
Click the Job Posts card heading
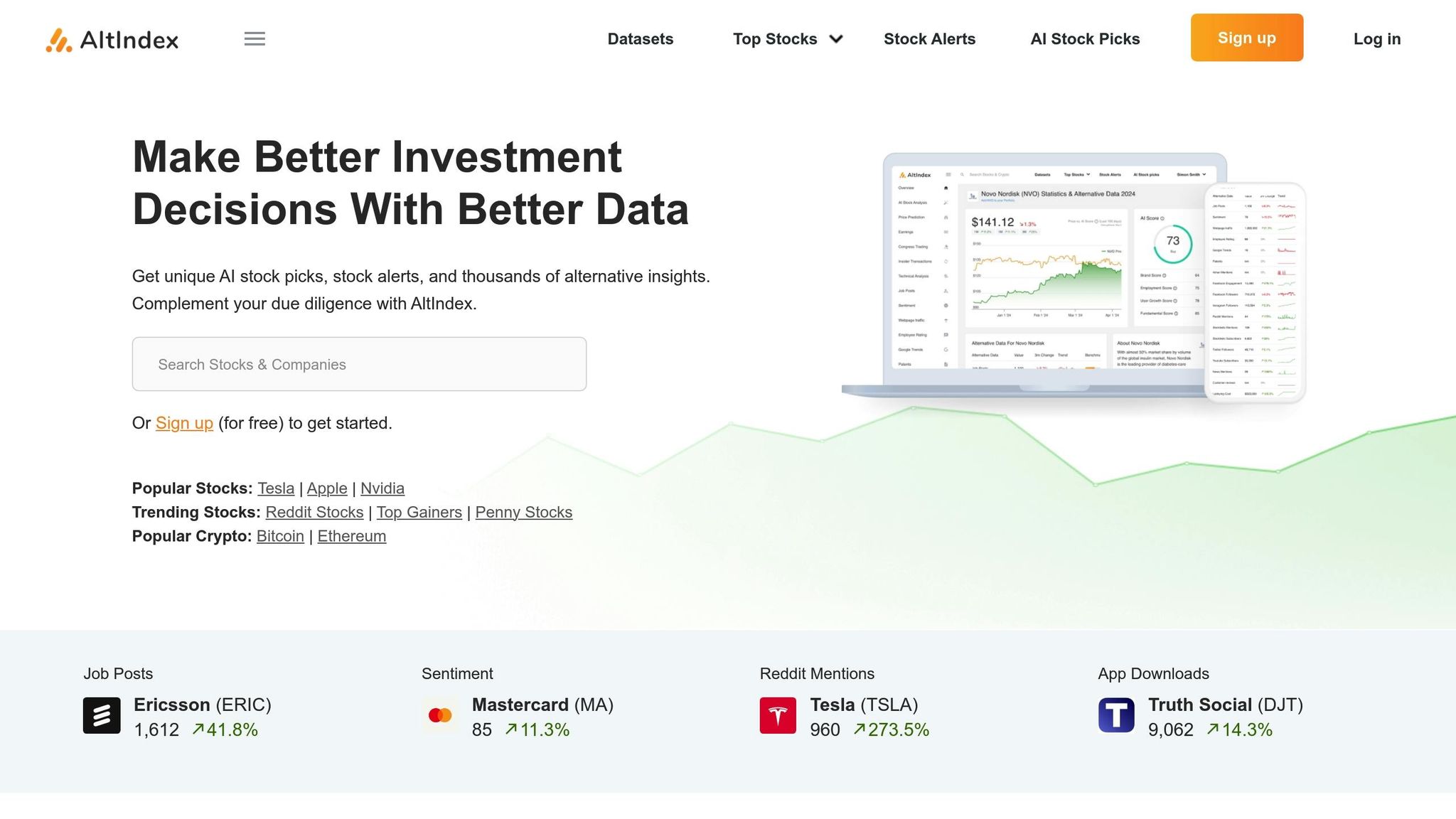click(118, 674)
